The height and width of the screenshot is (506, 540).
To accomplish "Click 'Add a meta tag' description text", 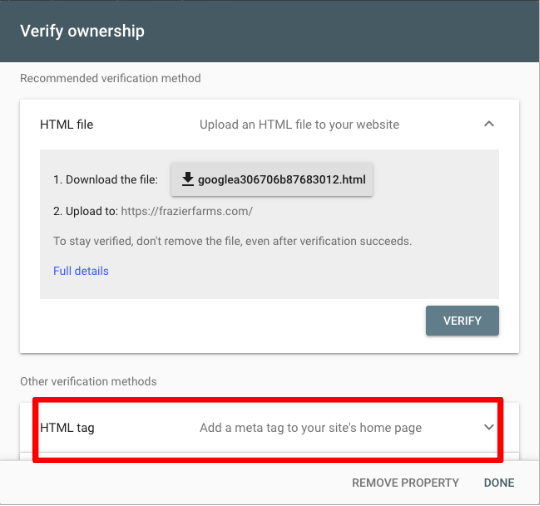I will pos(311,428).
